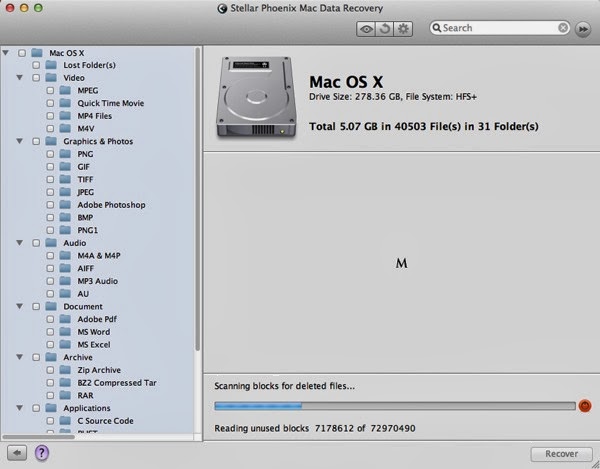Select the AU tree item
This screenshot has width=600, height=469.
click(83, 293)
